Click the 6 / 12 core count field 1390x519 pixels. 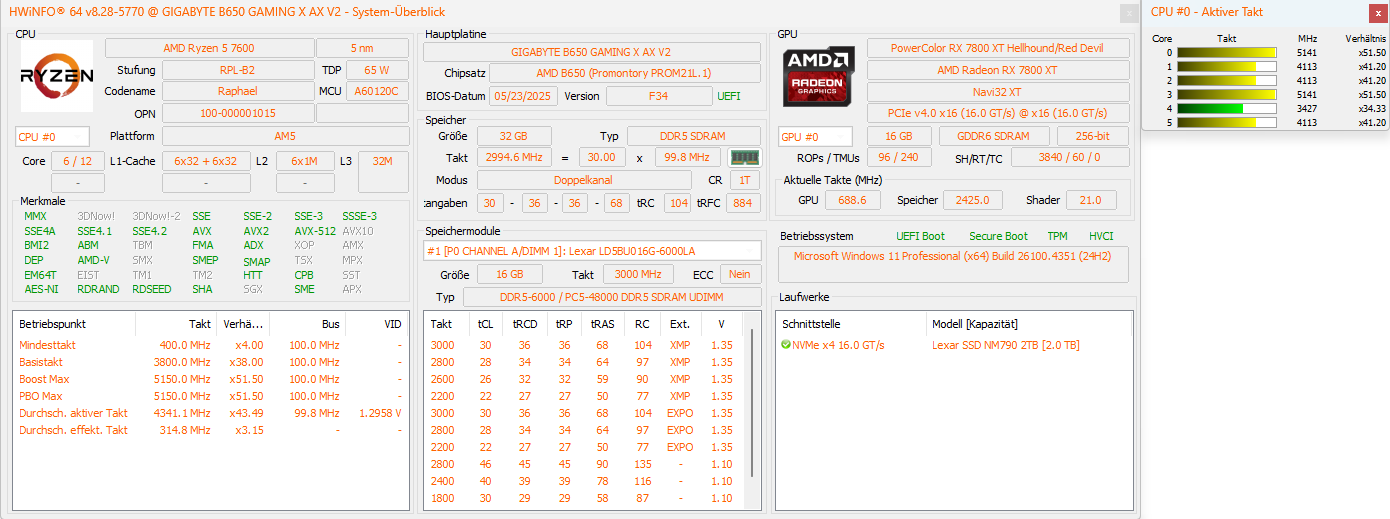pyautogui.click(x=77, y=161)
